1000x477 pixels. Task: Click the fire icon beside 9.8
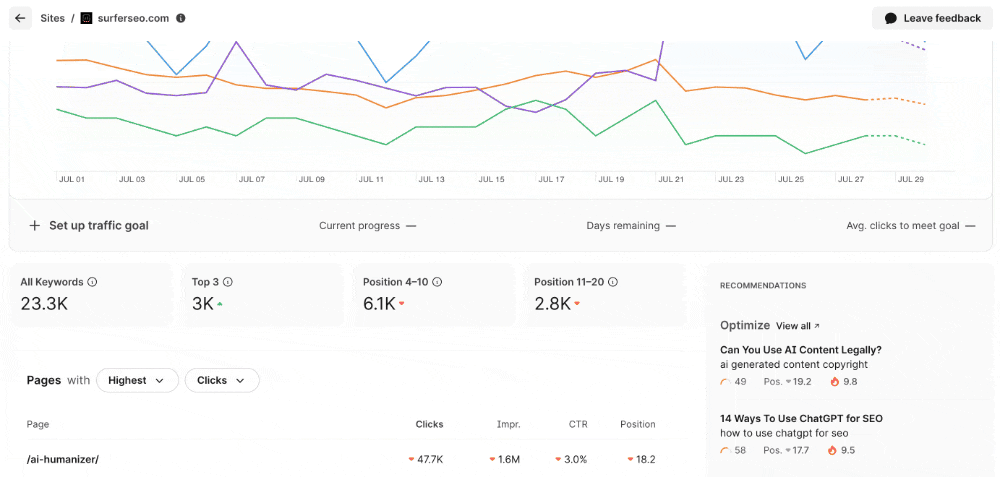pyautogui.click(x=834, y=382)
